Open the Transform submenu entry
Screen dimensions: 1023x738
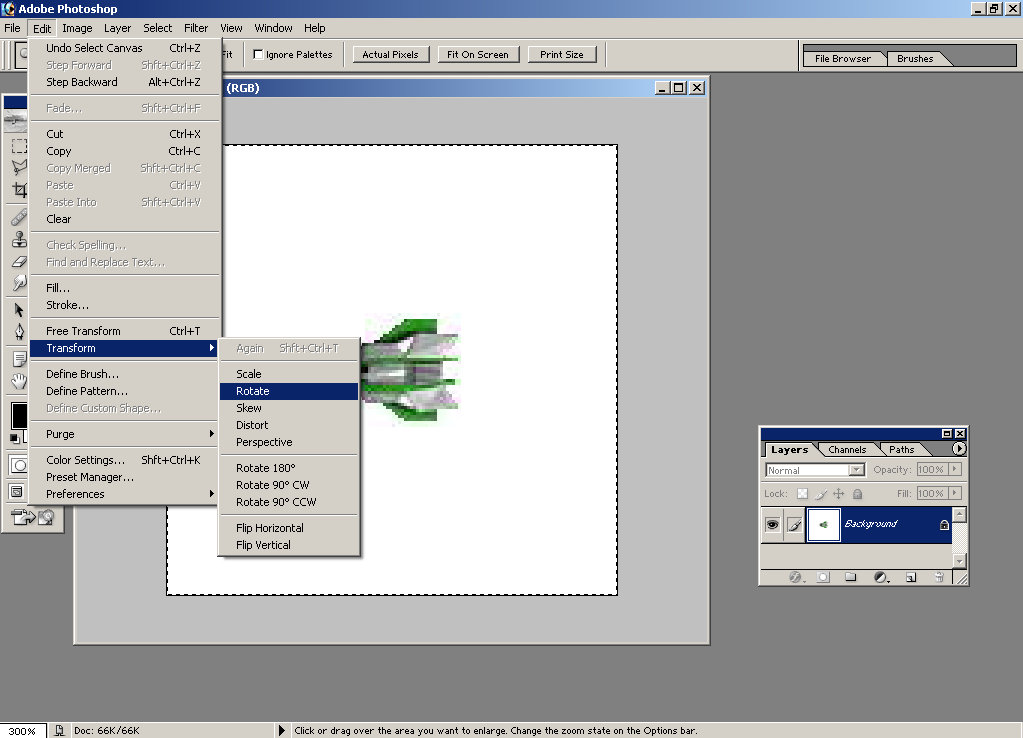[124, 348]
